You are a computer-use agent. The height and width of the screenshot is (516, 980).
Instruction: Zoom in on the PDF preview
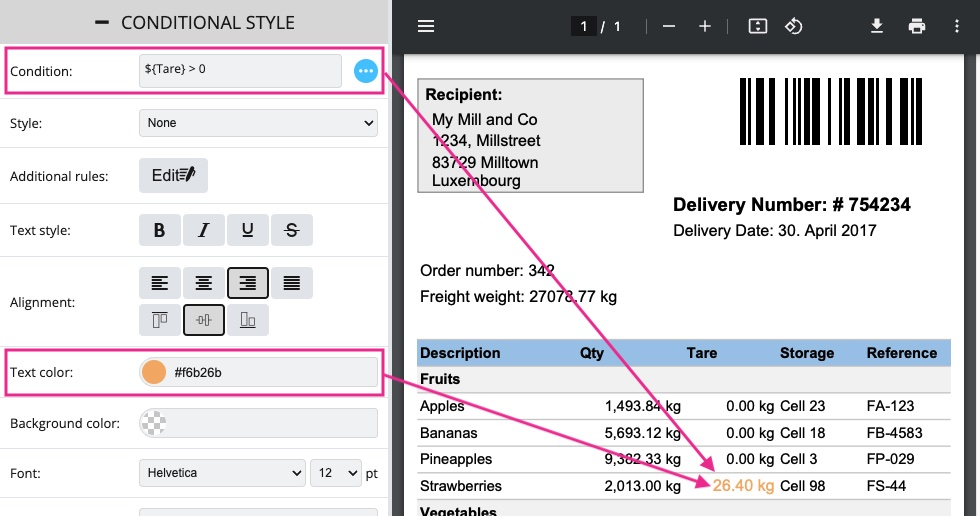(x=705, y=26)
